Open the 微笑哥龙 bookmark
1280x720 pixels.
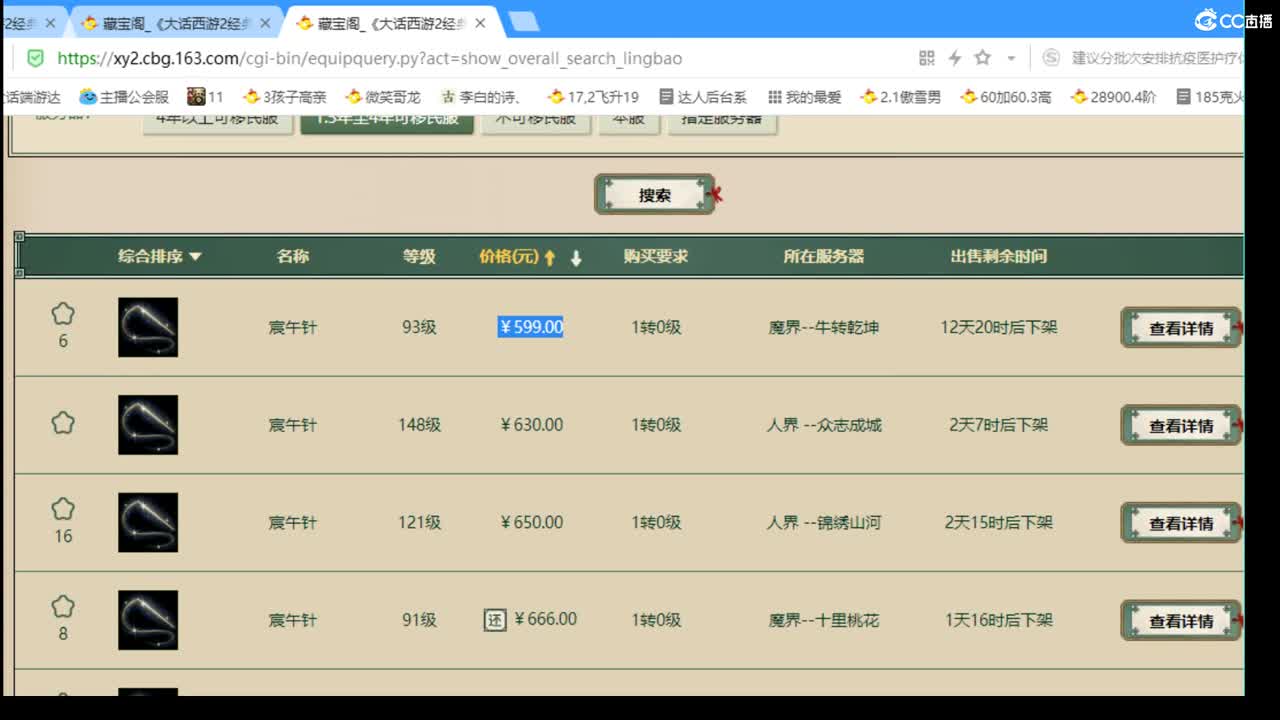(383, 97)
